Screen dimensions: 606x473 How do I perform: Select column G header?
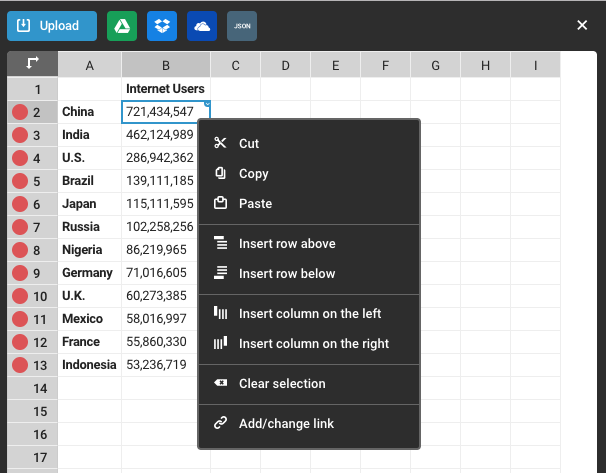tap(435, 65)
